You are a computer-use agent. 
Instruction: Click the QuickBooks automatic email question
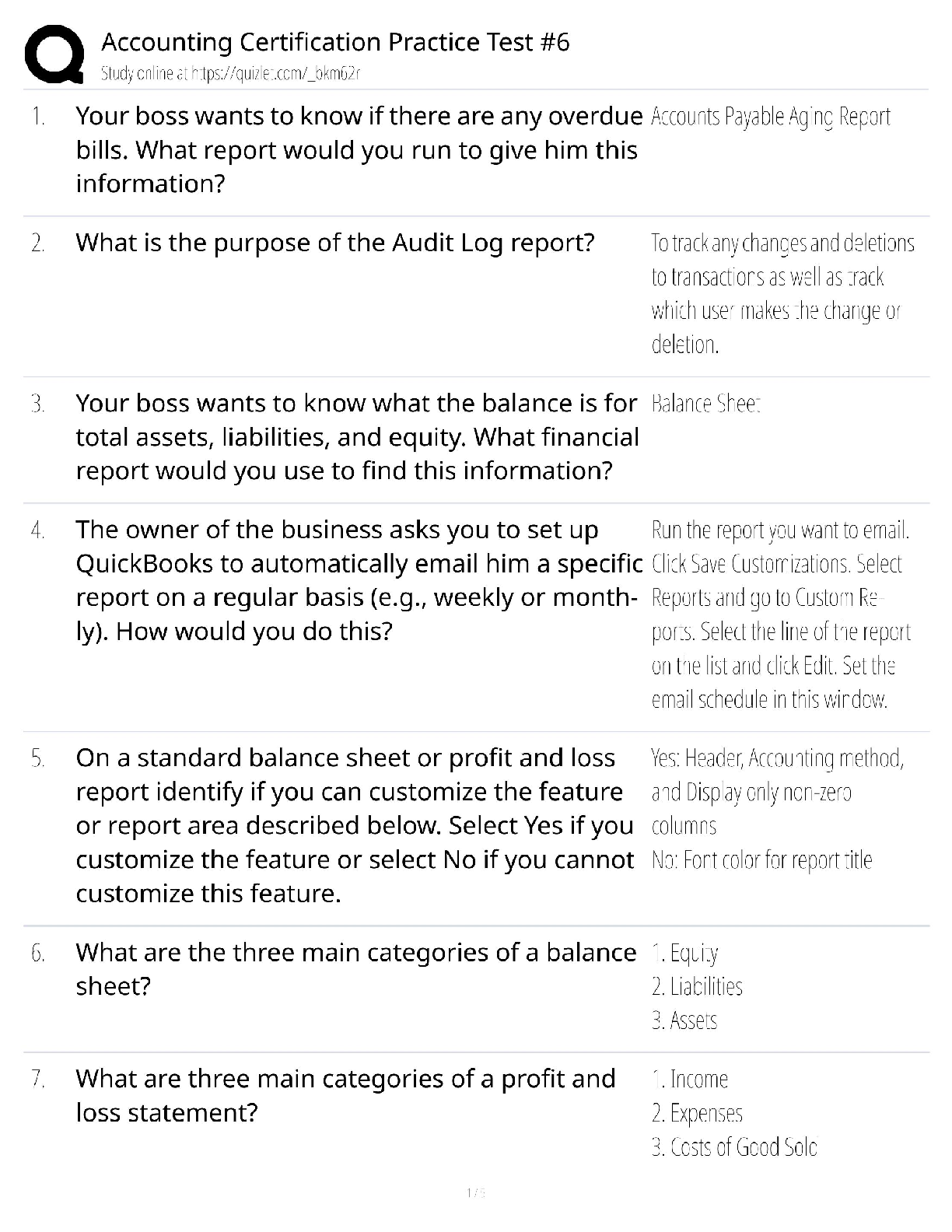(358, 580)
